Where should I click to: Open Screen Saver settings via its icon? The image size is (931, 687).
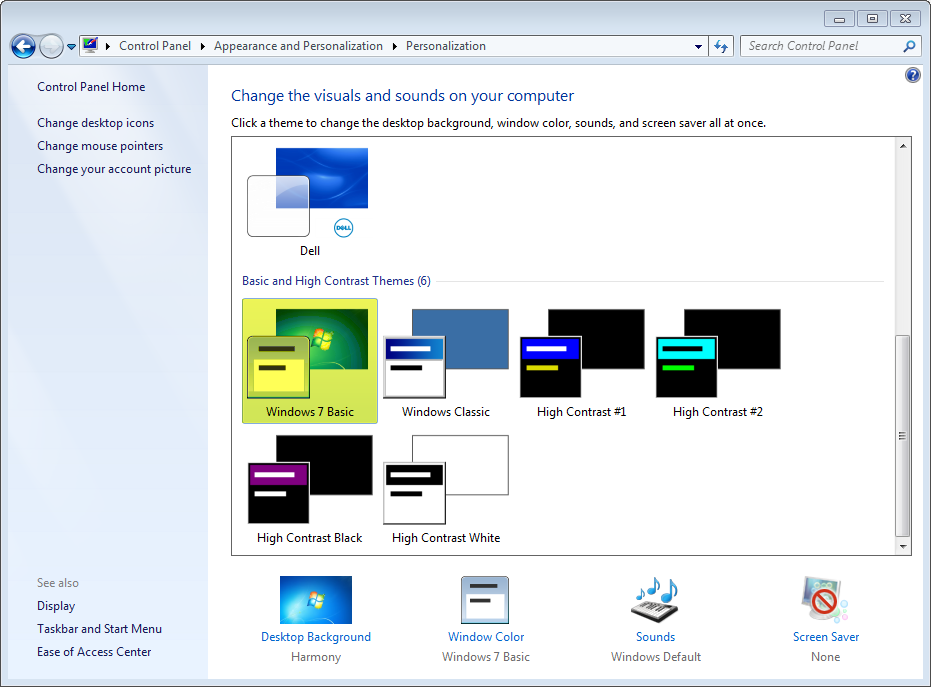click(x=824, y=600)
